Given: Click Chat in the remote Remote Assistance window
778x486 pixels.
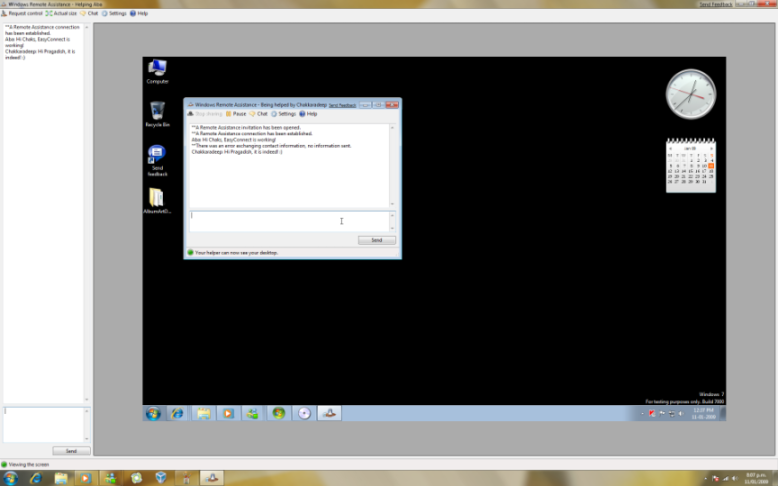Looking at the screenshot, I should click(259, 114).
